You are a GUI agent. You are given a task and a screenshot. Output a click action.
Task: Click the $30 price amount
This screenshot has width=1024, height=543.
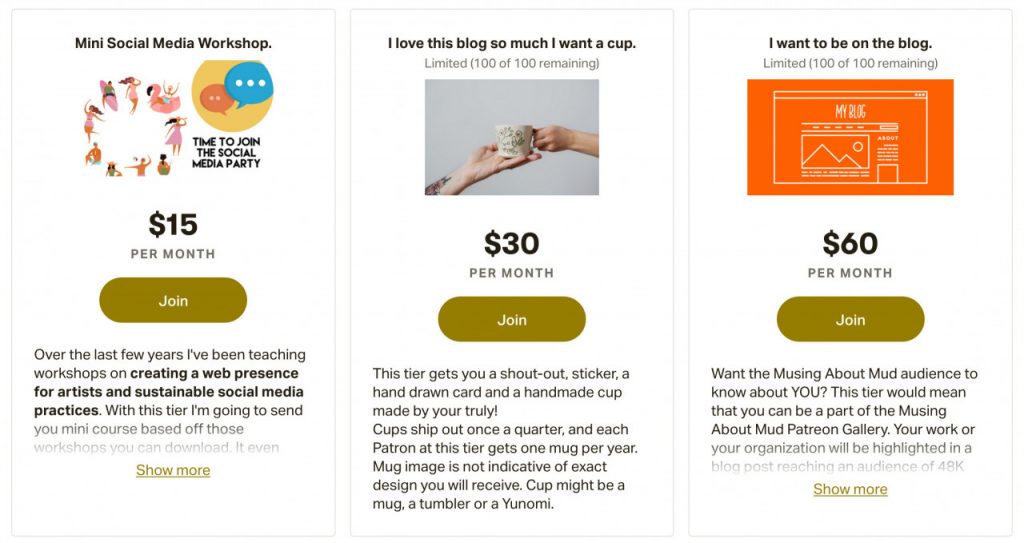(x=512, y=243)
